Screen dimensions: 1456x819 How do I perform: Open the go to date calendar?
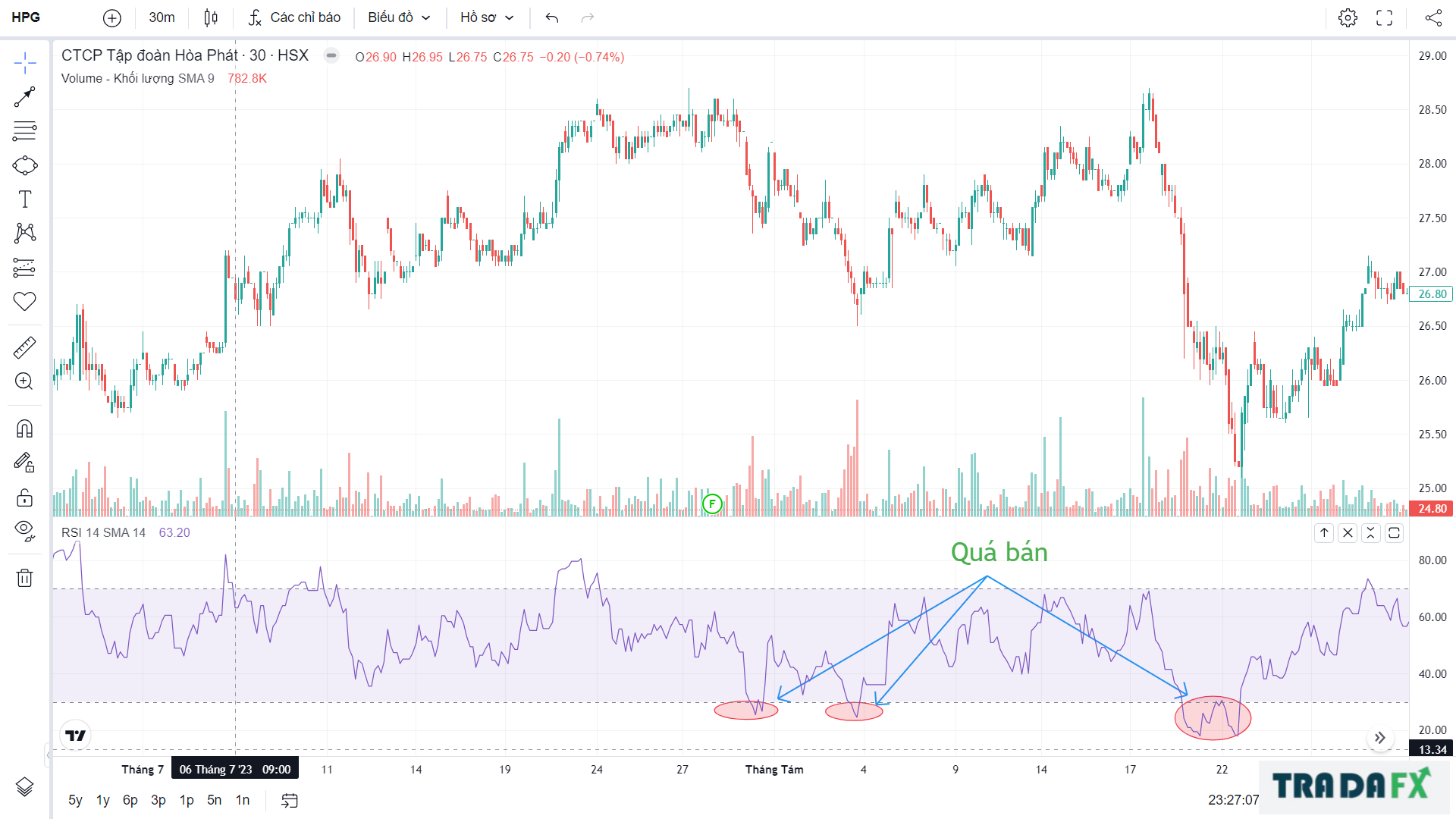click(x=290, y=800)
